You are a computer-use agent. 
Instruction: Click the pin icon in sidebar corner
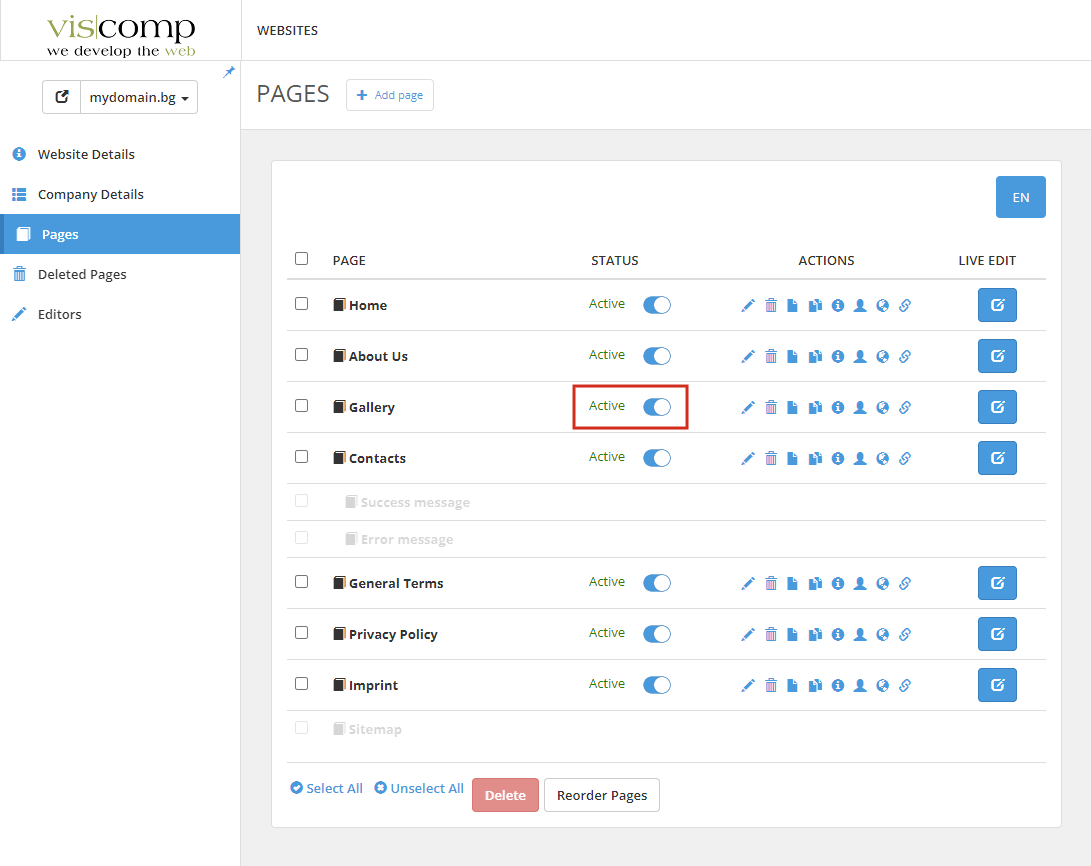(229, 72)
